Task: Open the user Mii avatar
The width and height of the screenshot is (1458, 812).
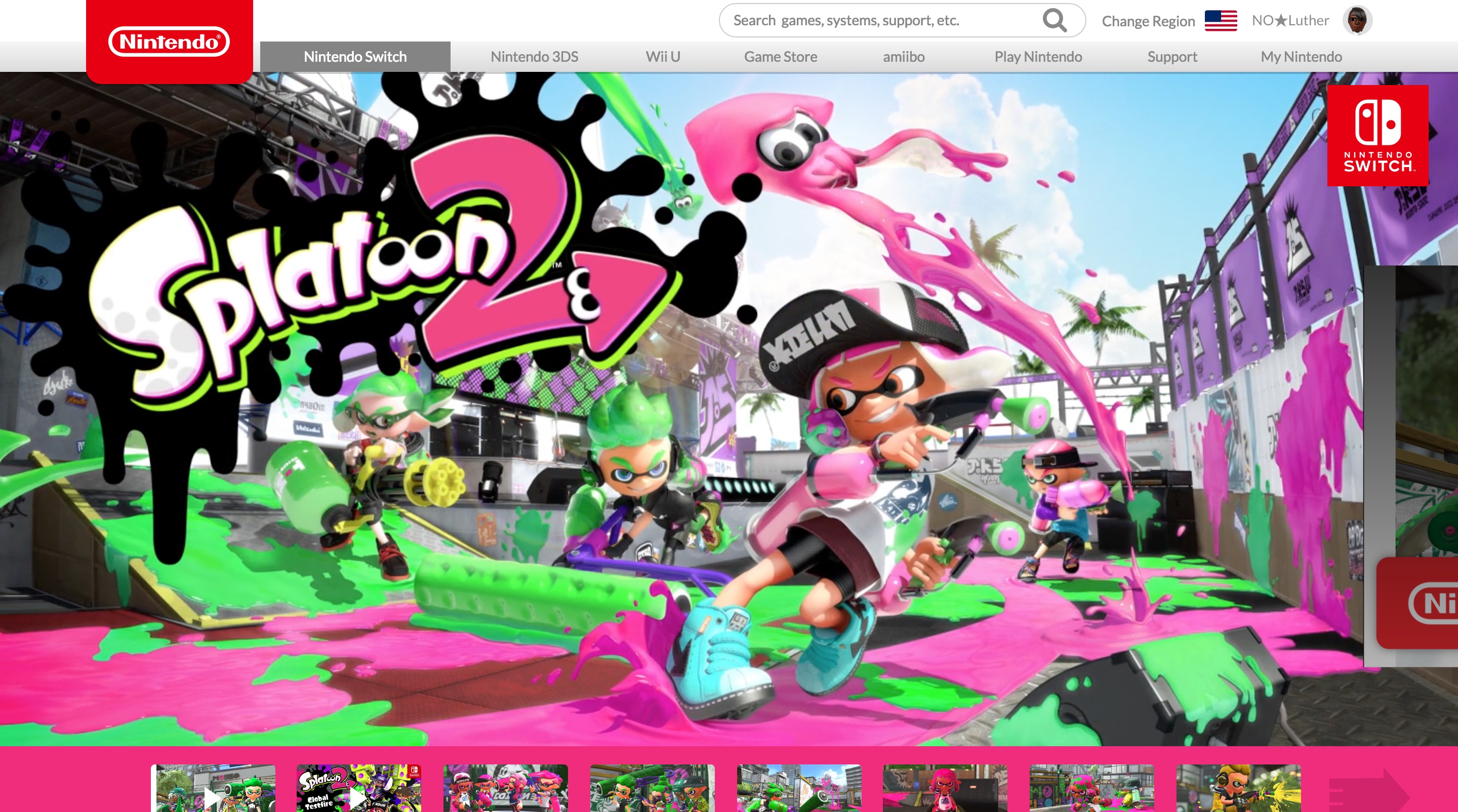Action: pos(1357,20)
